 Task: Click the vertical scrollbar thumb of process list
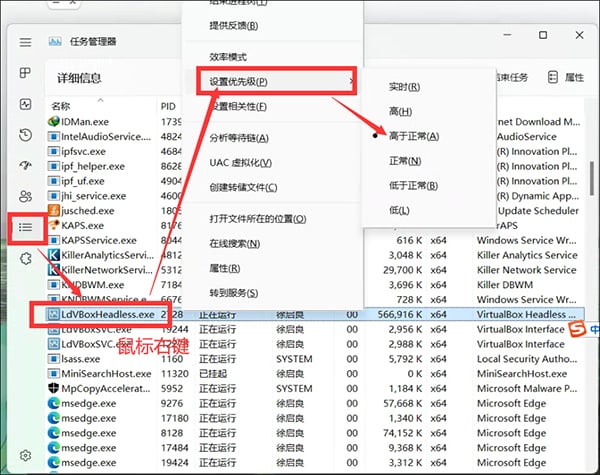592,178
